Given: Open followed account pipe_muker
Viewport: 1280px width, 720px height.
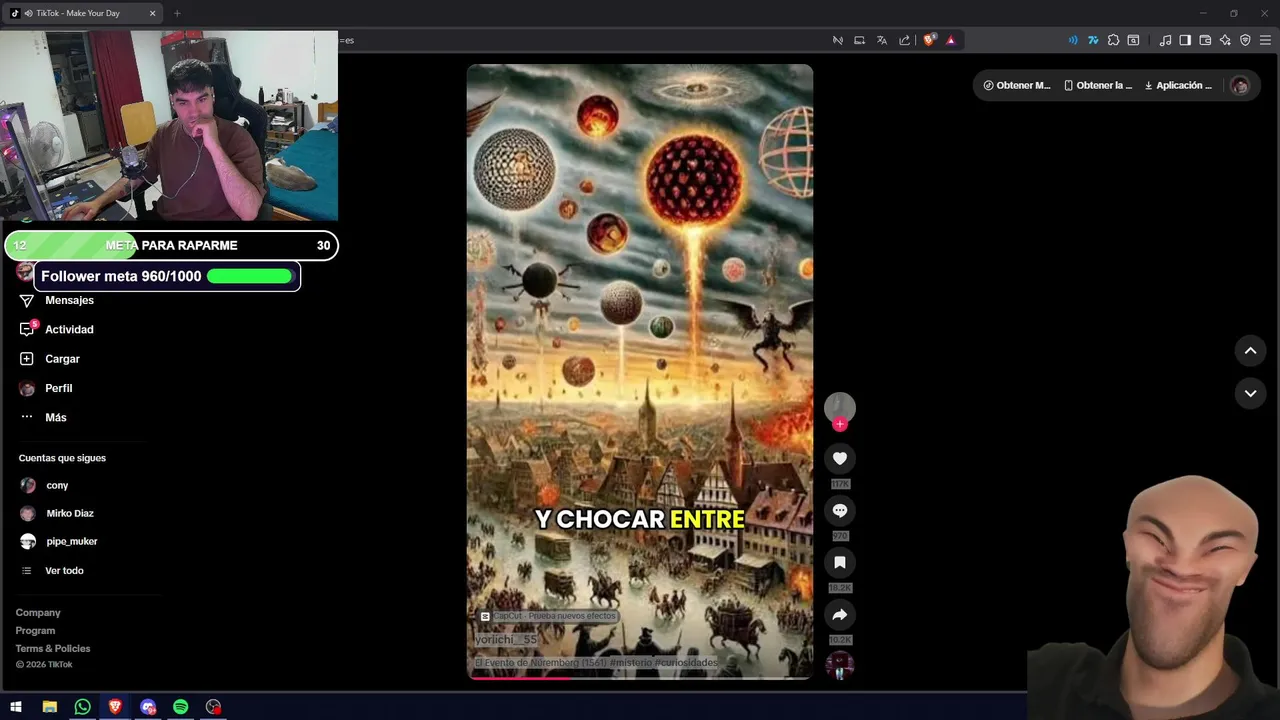Looking at the screenshot, I should [71, 541].
